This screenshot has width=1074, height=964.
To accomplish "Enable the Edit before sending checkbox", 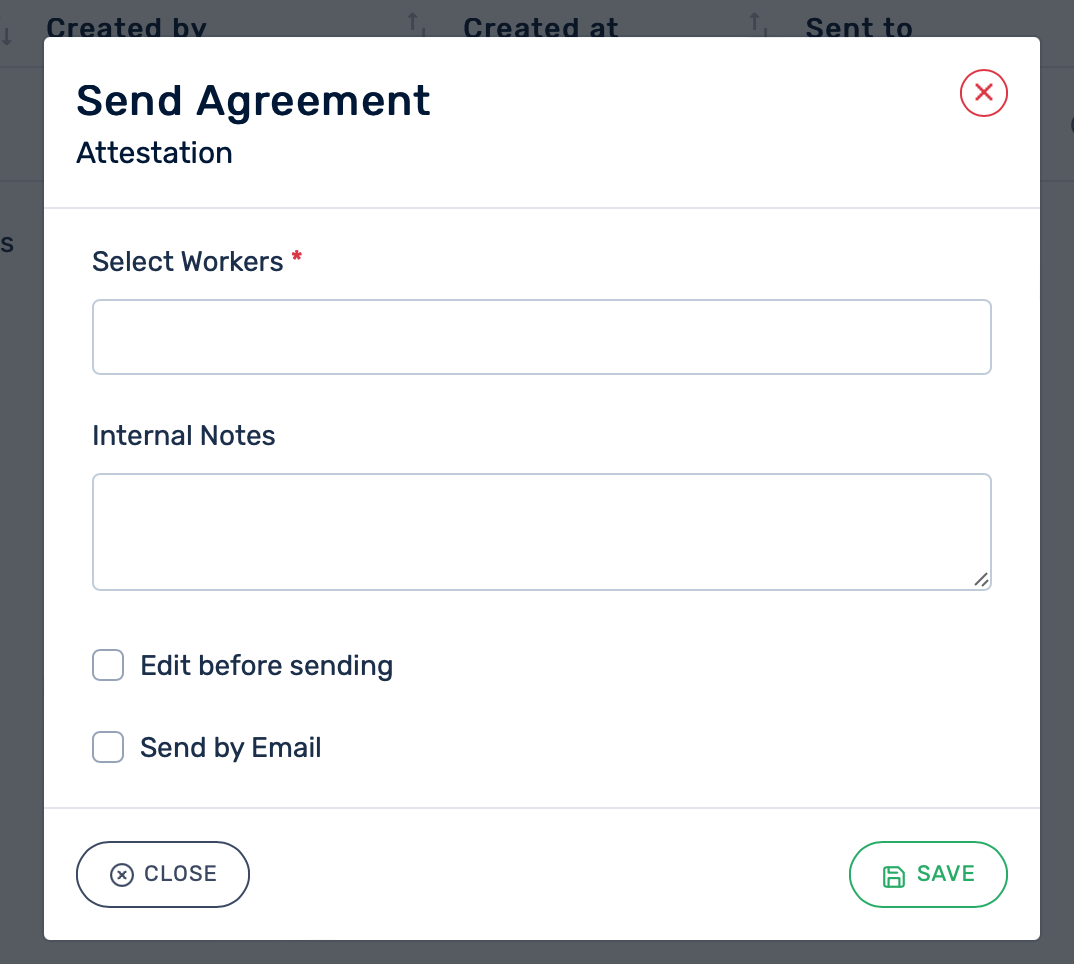I will coord(108,665).
